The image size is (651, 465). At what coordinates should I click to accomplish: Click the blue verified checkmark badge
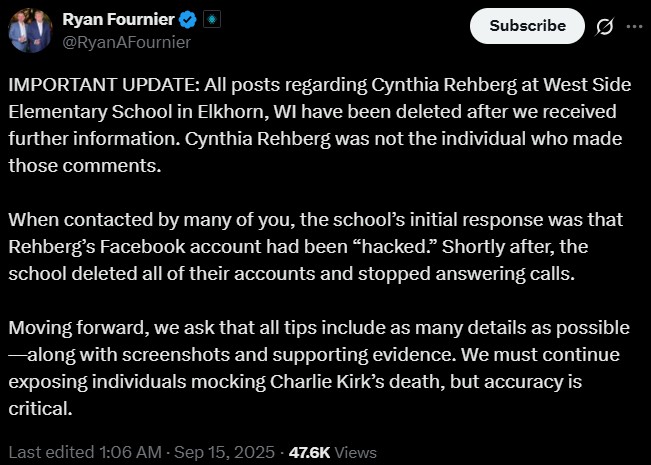click(x=187, y=20)
